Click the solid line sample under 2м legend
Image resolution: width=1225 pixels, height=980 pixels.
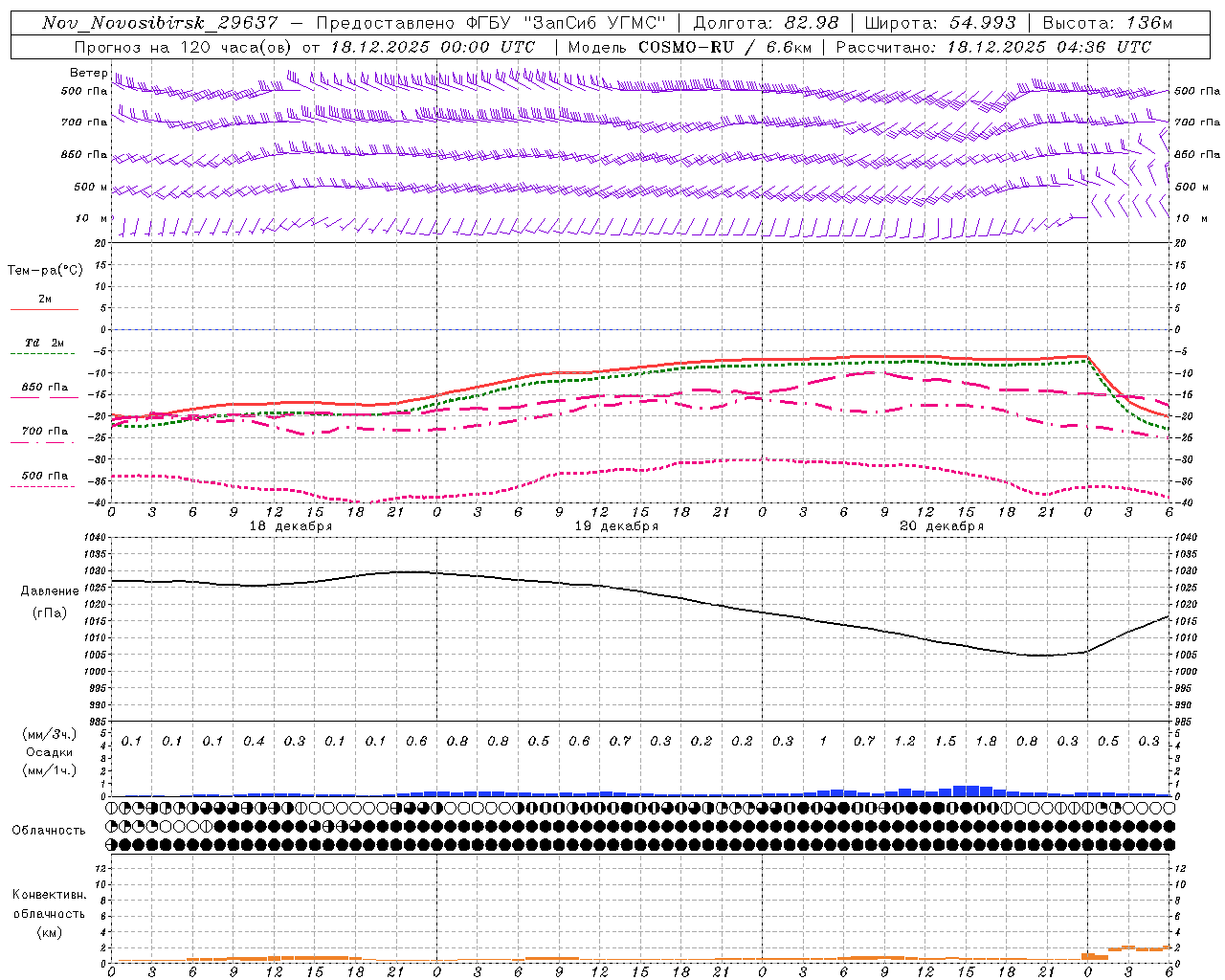[x=44, y=310]
